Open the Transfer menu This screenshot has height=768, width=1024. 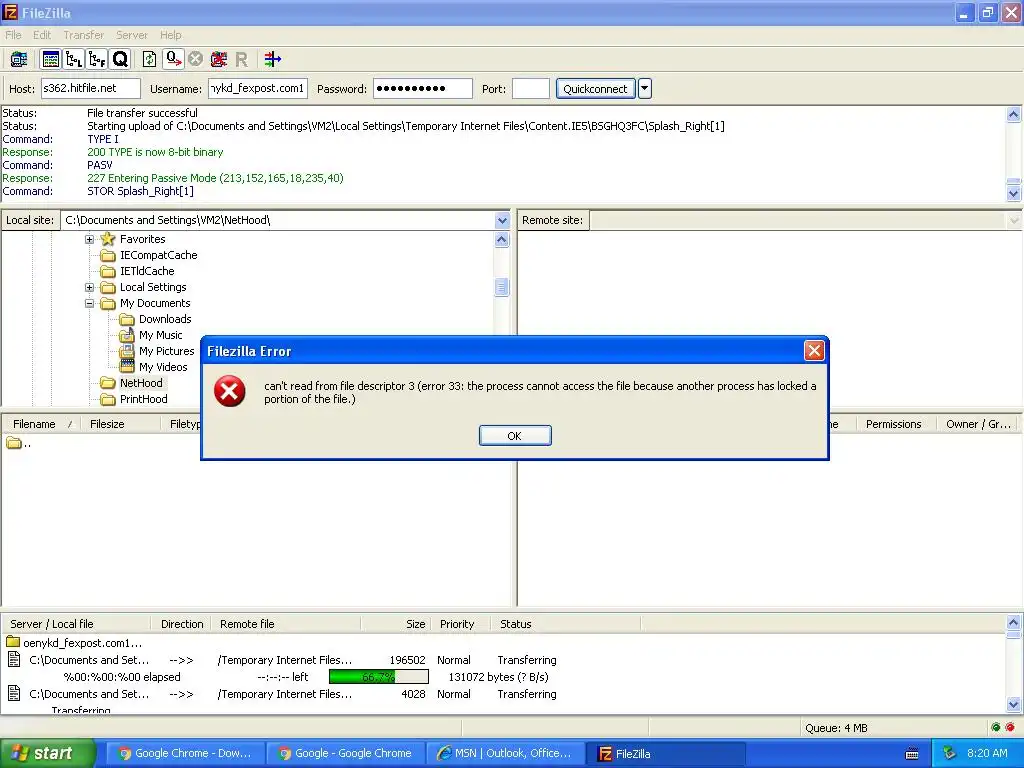84,35
